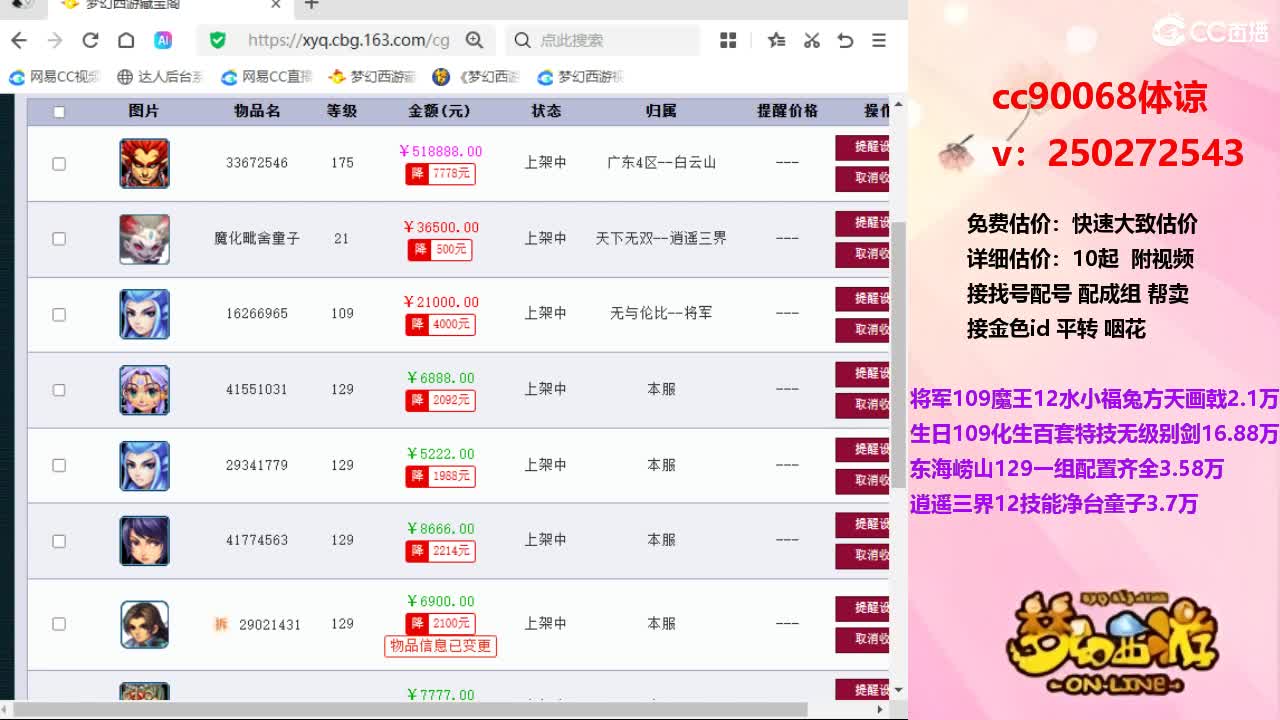Click the 降 4000元 price-drop badge

(440, 324)
